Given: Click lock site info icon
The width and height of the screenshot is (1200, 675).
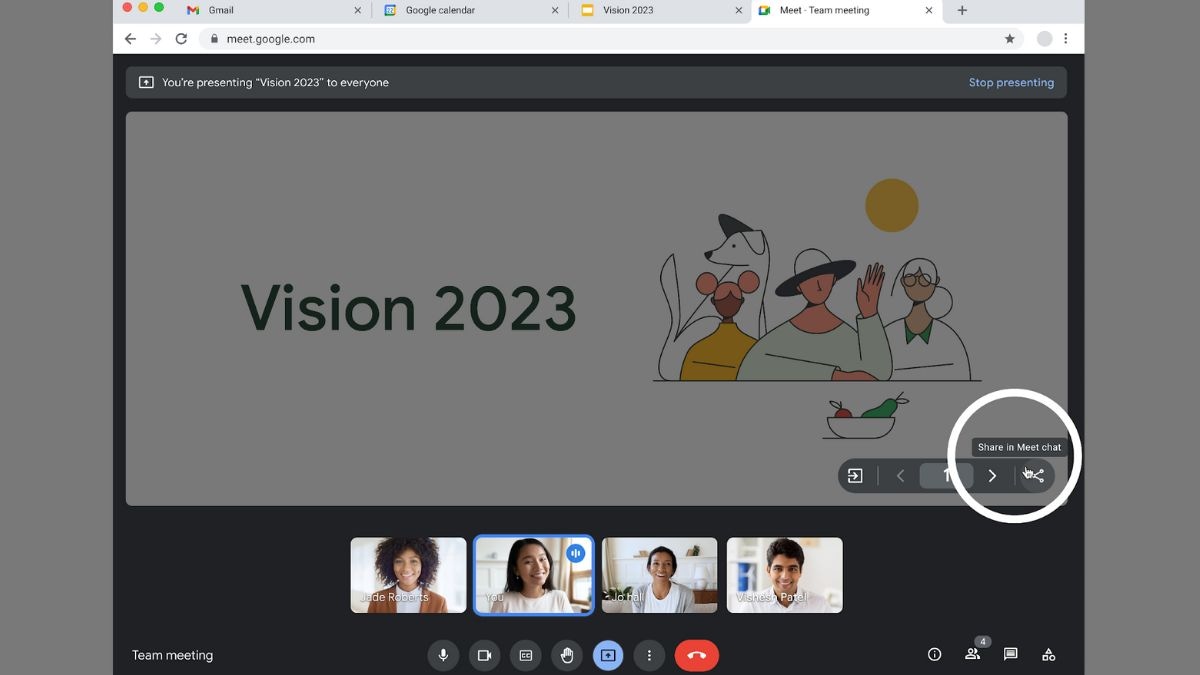Looking at the screenshot, I should [214, 39].
